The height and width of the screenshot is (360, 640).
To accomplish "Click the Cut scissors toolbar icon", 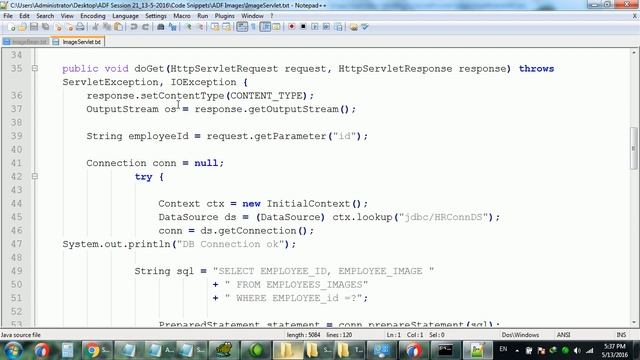I will [95, 27].
